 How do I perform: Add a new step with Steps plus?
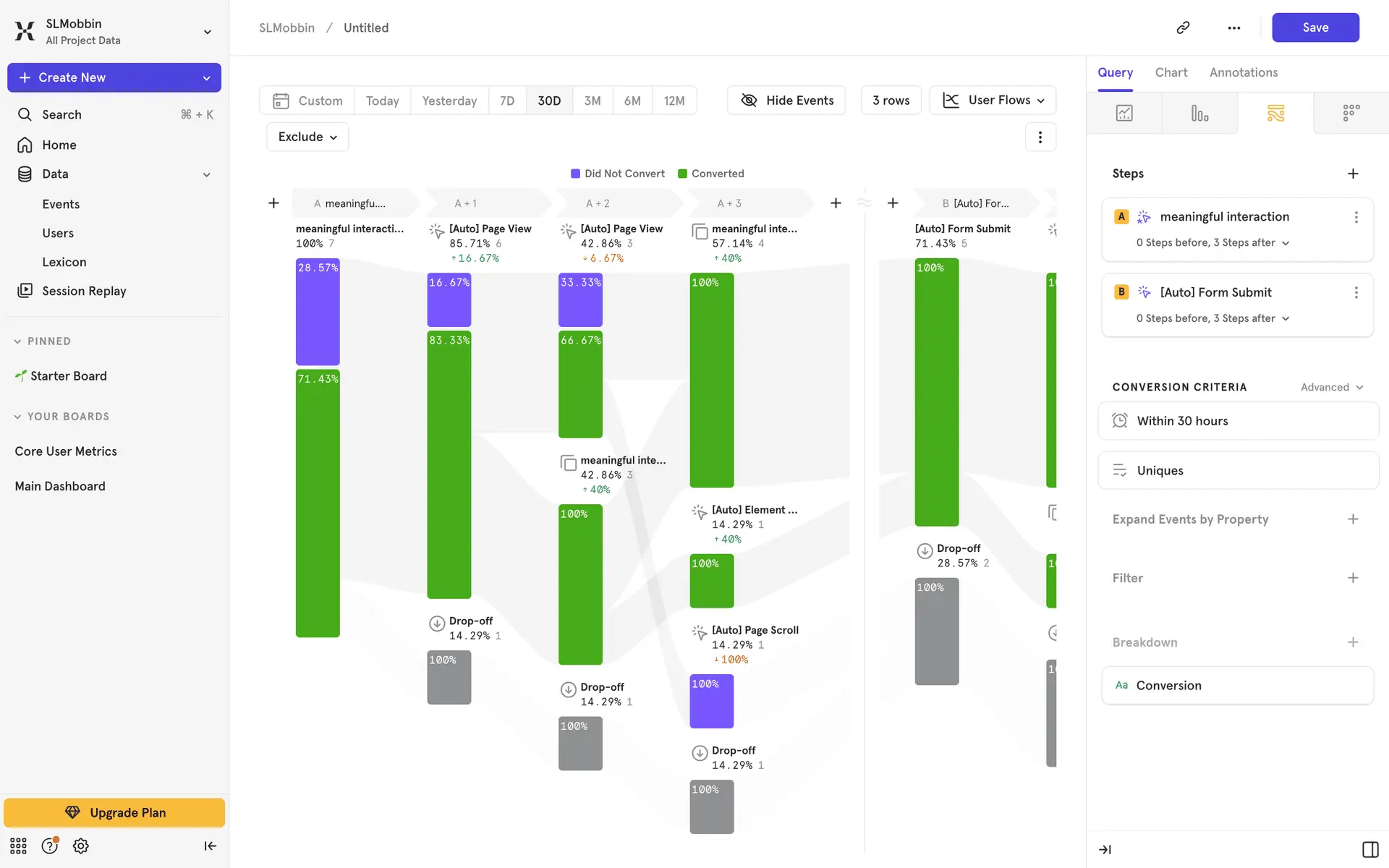(x=1353, y=174)
